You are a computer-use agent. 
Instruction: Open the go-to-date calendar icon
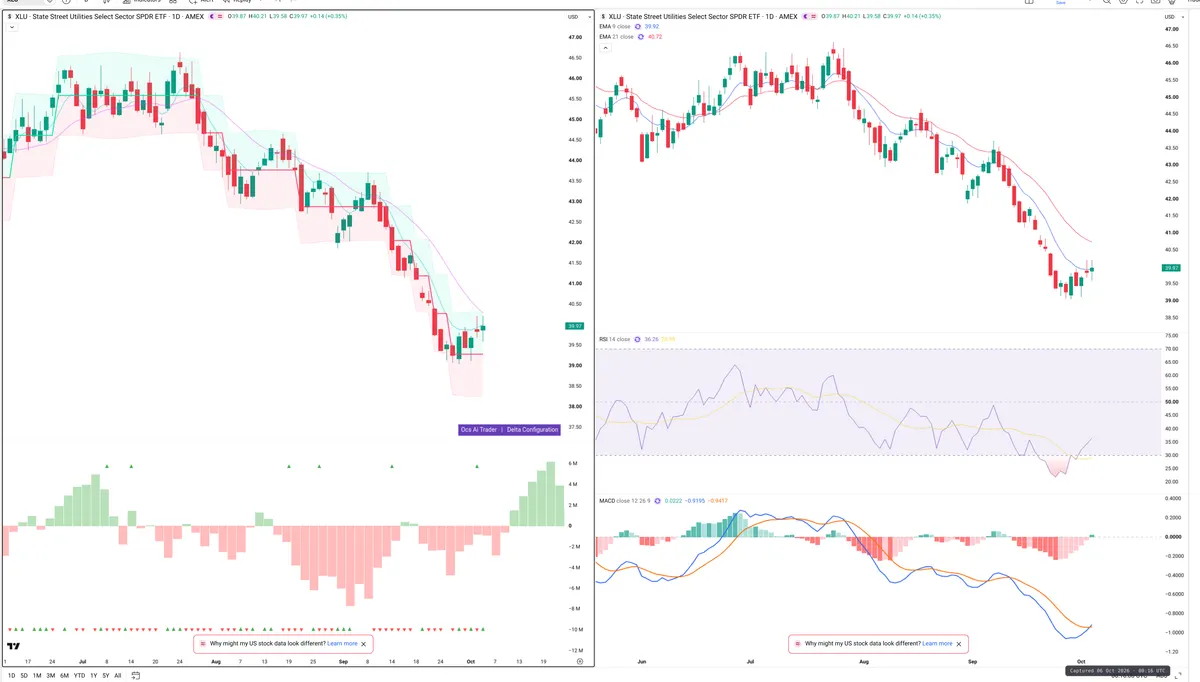pyautogui.click(x=136, y=676)
